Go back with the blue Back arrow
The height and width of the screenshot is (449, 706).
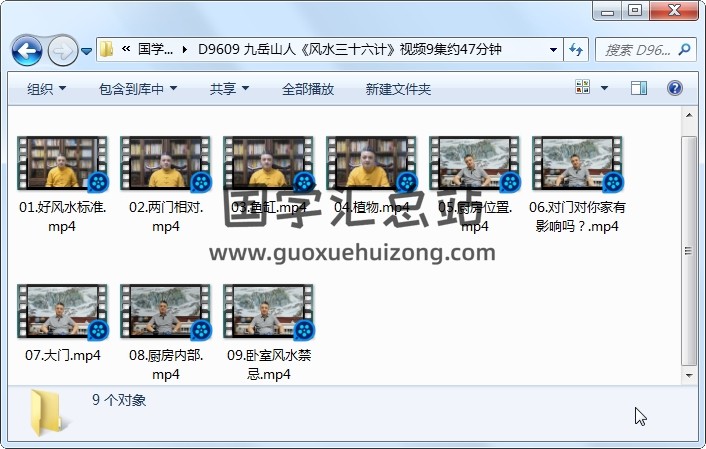tap(27, 50)
